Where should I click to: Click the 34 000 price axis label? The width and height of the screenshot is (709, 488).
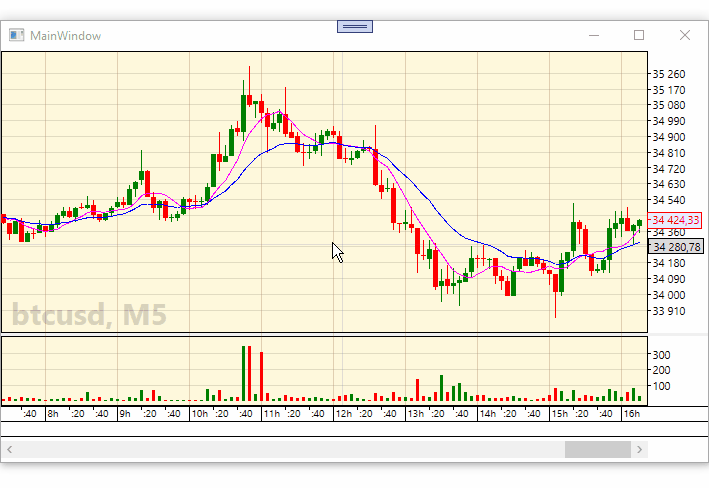pos(669,295)
